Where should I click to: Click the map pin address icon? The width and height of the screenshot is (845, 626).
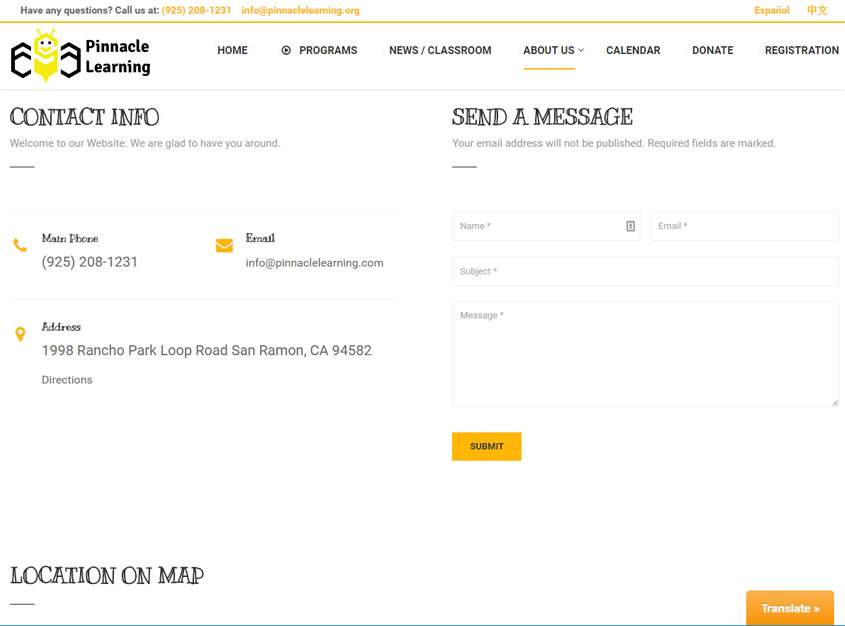pos(20,334)
